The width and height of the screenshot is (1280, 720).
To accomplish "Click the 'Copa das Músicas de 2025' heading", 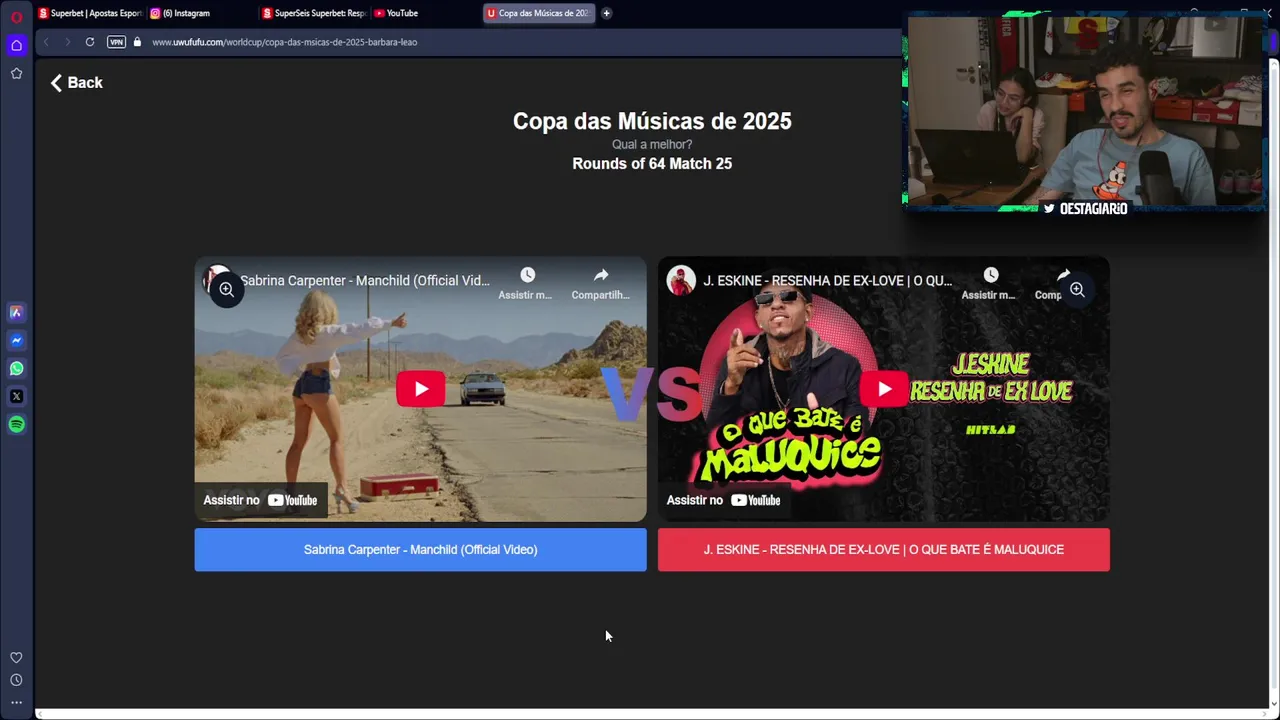I will click(x=652, y=121).
